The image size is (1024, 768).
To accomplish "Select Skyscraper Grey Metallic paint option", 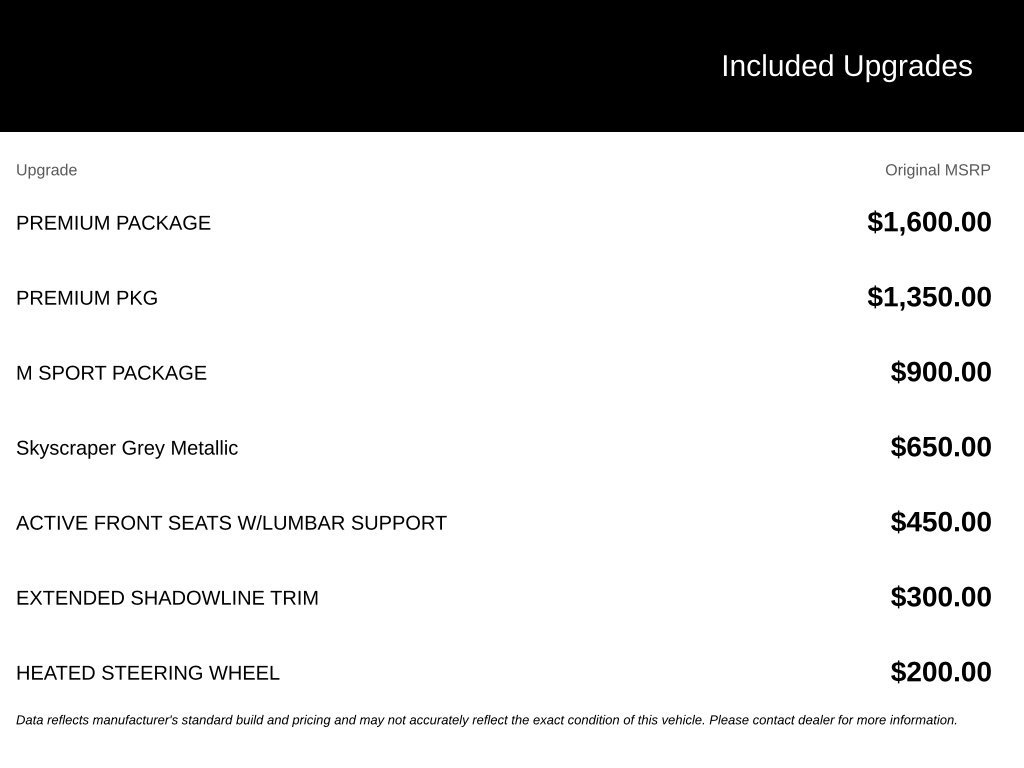I will (127, 448).
